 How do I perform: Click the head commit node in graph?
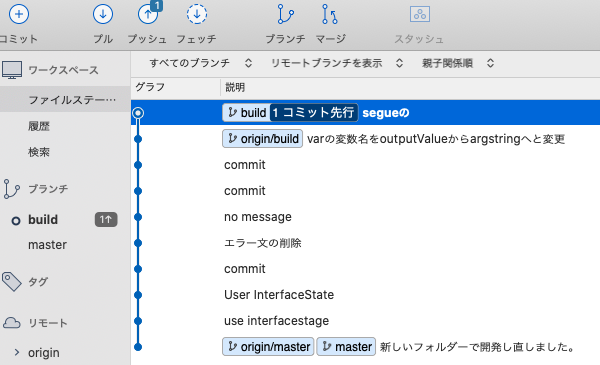[138, 113]
